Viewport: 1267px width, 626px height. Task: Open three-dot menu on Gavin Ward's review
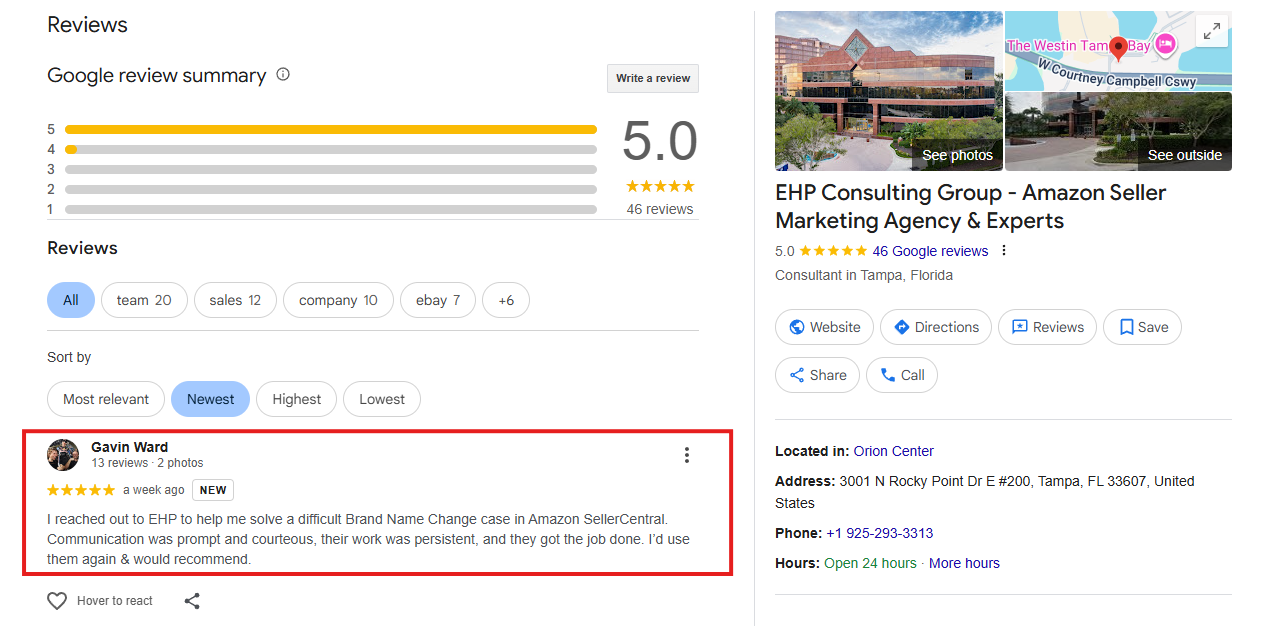click(686, 455)
